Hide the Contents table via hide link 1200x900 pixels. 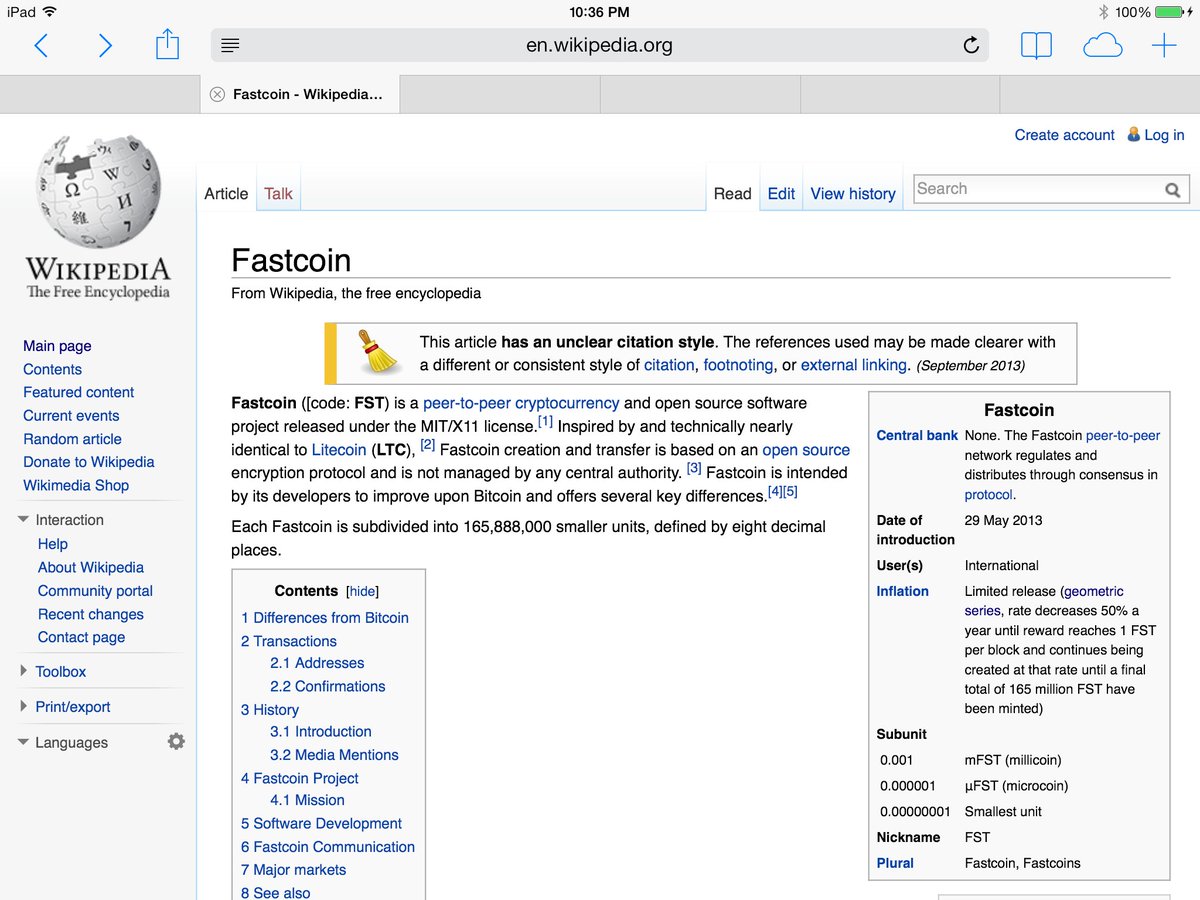pos(362,591)
